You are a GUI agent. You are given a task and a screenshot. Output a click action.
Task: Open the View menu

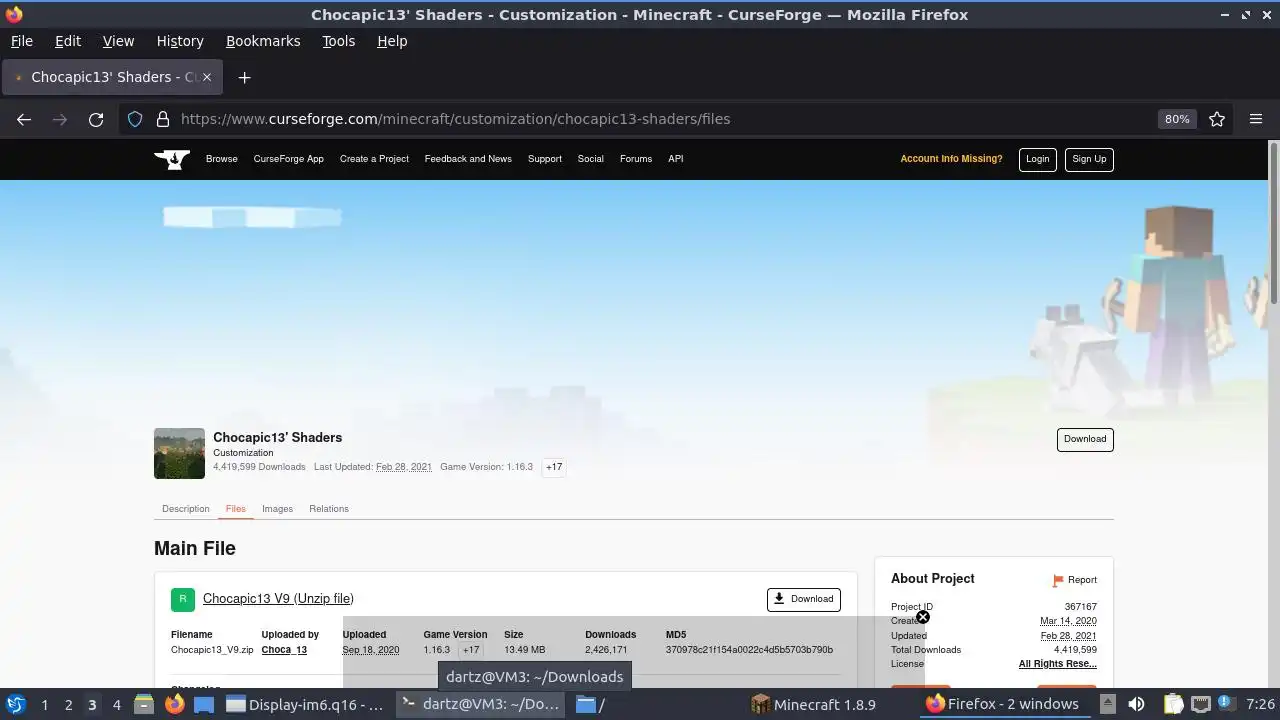click(118, 41)
